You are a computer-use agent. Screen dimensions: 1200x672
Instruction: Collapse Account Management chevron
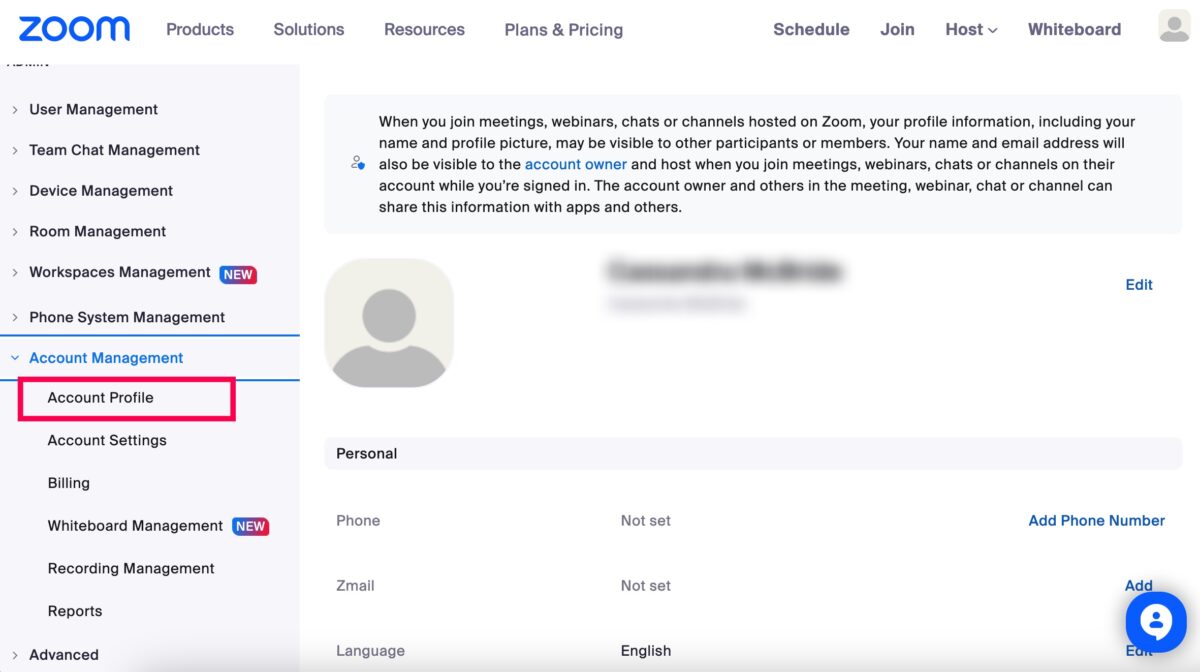click(15, 358)
